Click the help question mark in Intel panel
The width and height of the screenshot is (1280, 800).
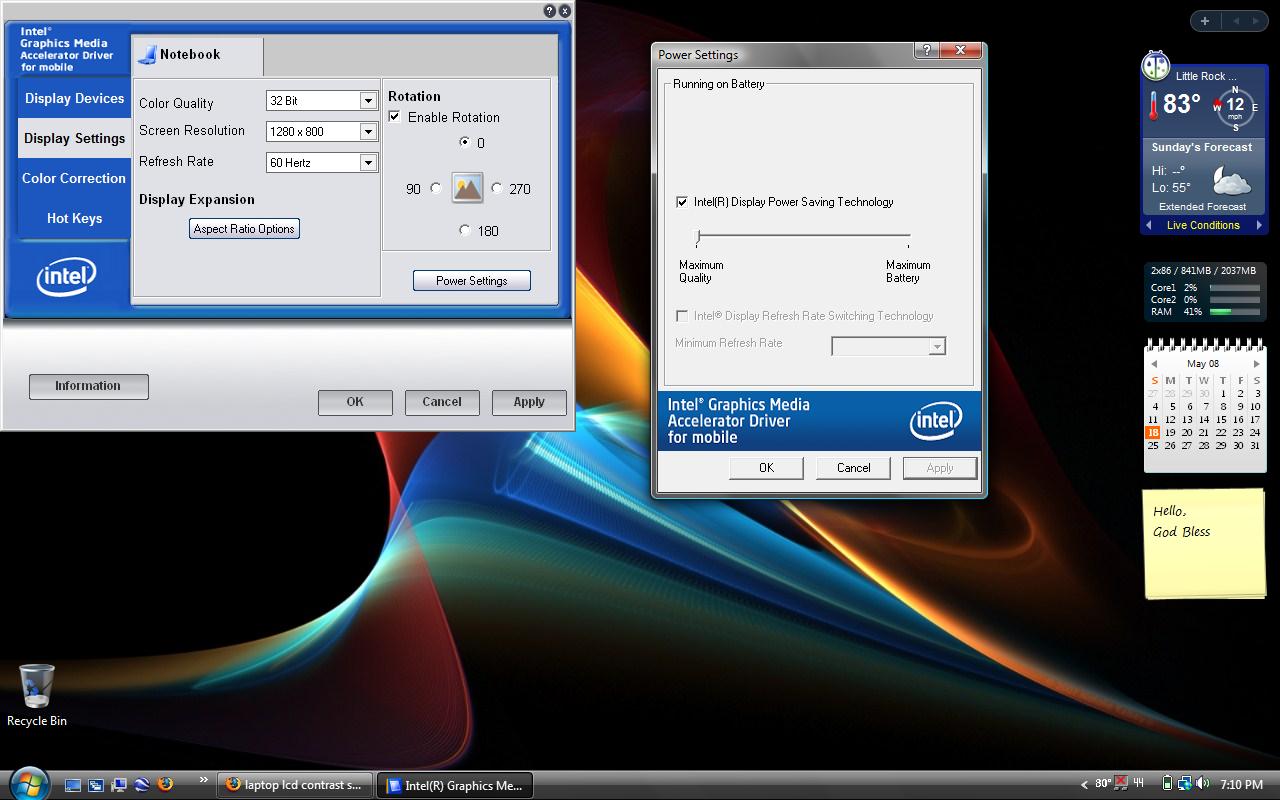pyautogui.click(x=549, y=11)
